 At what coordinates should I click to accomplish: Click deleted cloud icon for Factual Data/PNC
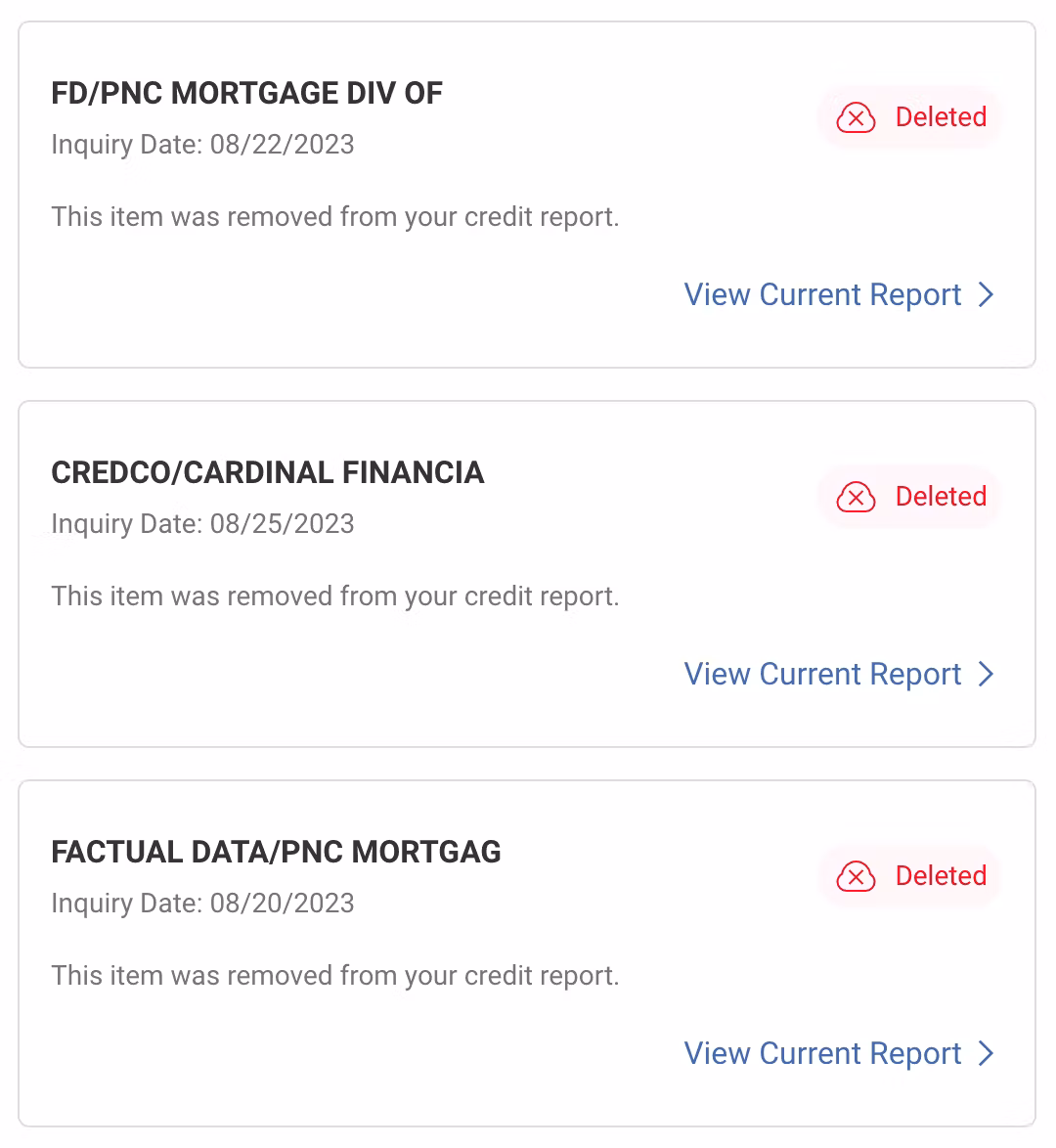coord(856,876)
